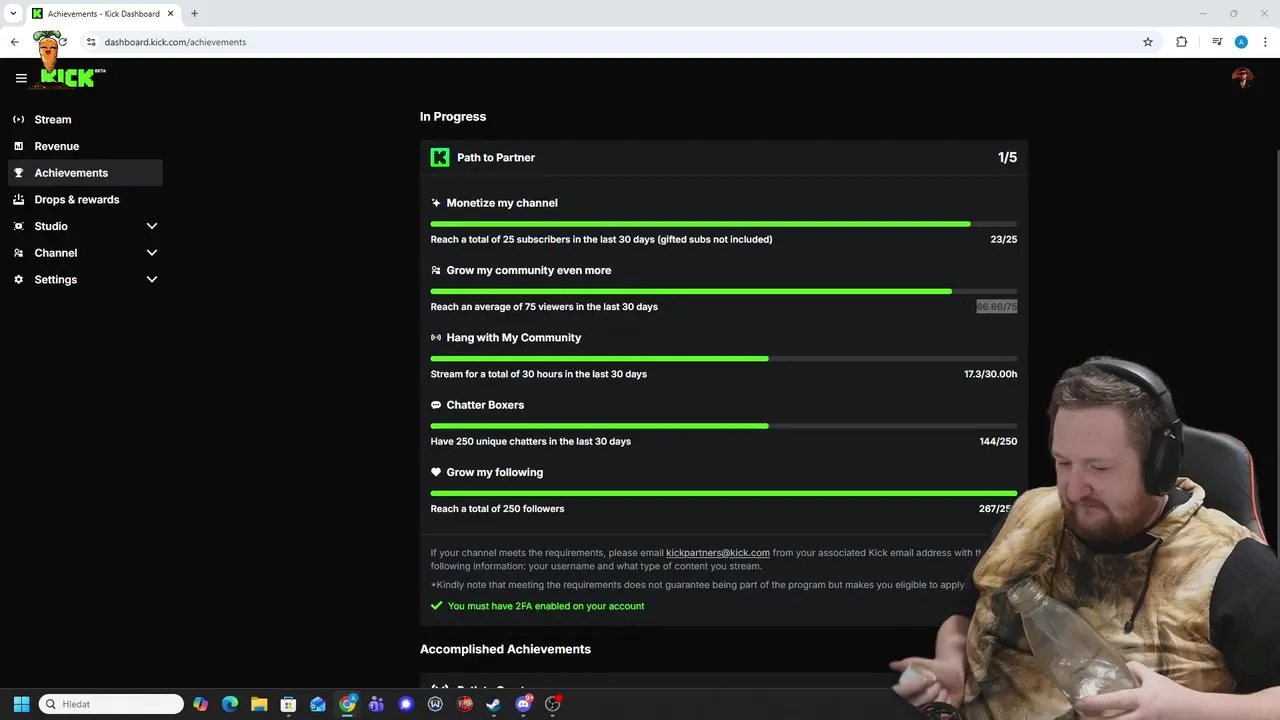Open the Chrome three-dot menu
Viewport: 1280px width, 720px height.
pyautogui.click(x=1265, y=42)
